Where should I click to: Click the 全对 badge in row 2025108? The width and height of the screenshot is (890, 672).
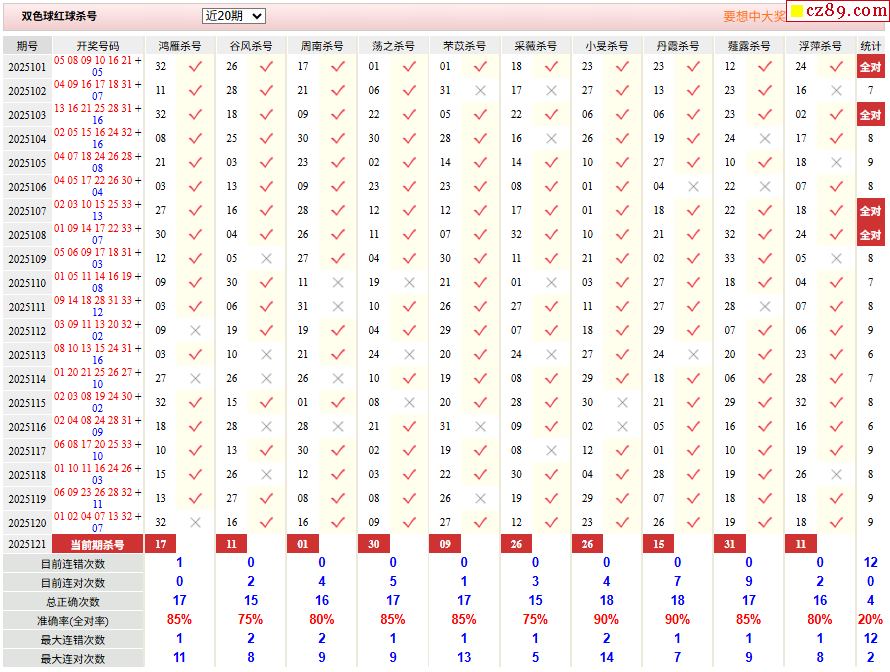pyautogui.click(x=870, y=235)
